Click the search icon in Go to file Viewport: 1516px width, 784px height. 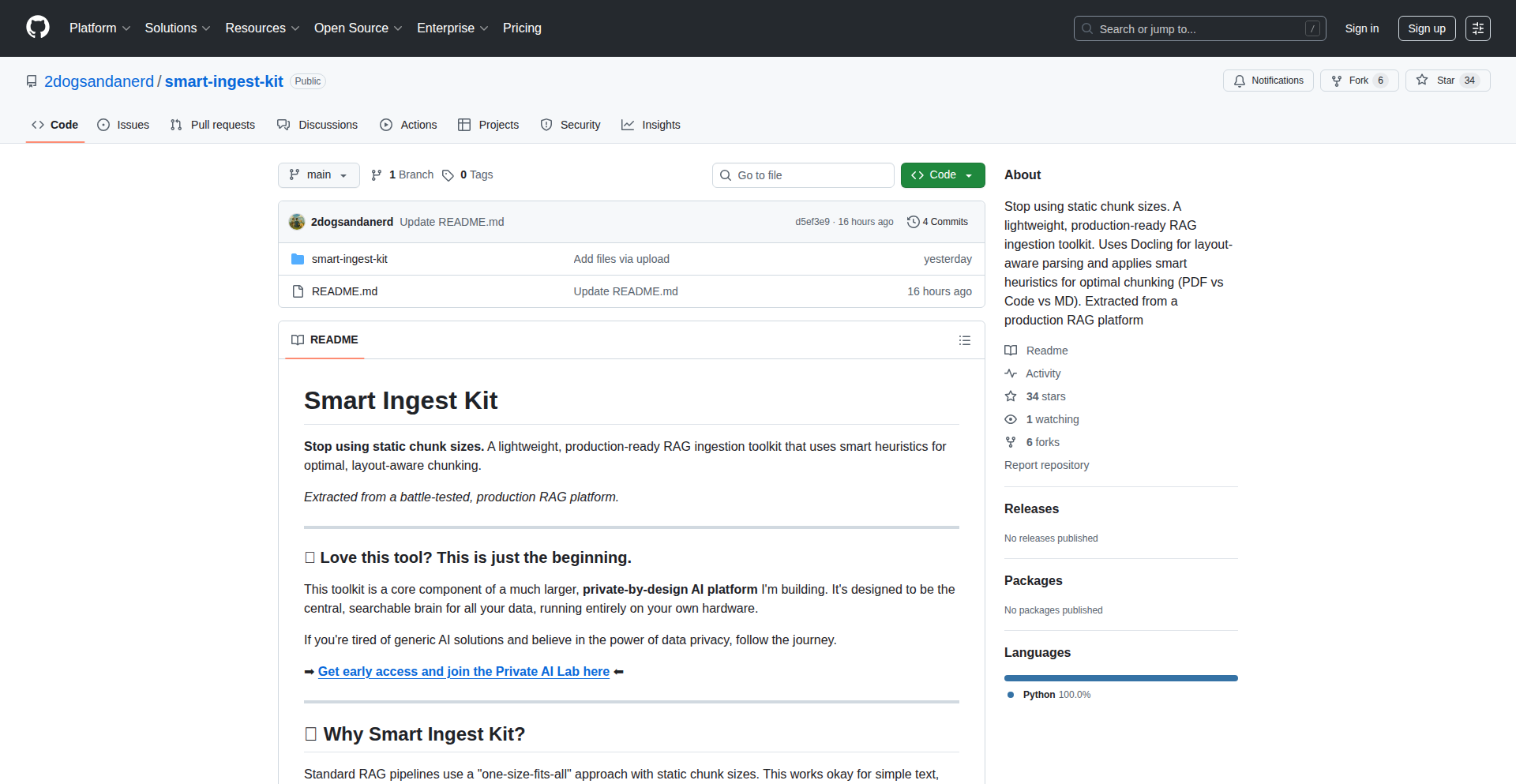(x=726, y=175)
